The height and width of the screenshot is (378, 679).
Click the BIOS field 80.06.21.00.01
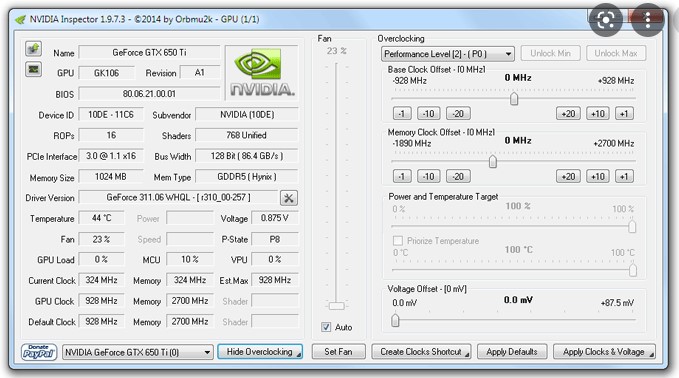pyautogui.click(x=149, y=94)
